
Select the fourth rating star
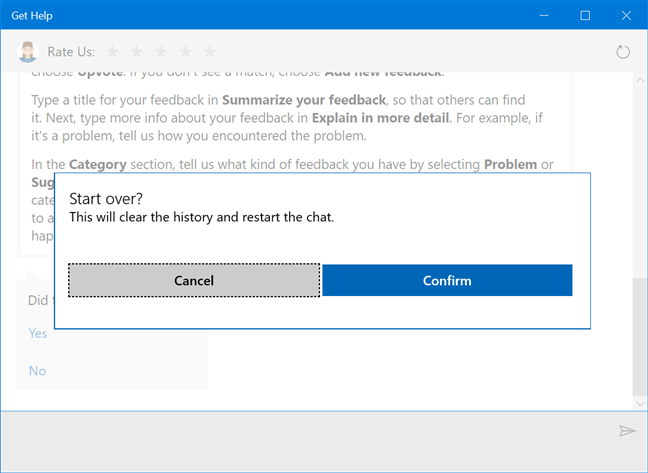pyautogui.click(x=185, y=51)
